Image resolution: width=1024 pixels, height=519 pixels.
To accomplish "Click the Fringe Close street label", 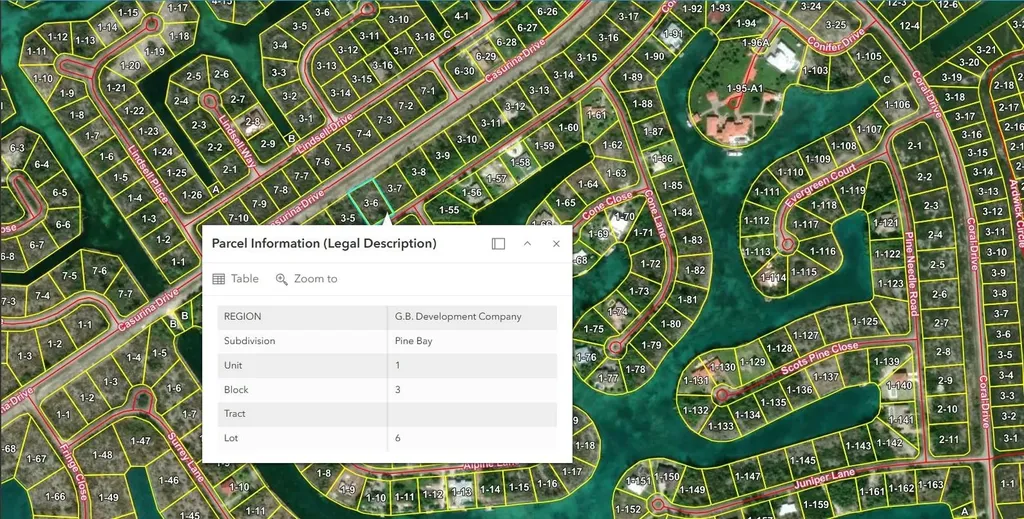I will pyautogui.click(x=73, y=473).
